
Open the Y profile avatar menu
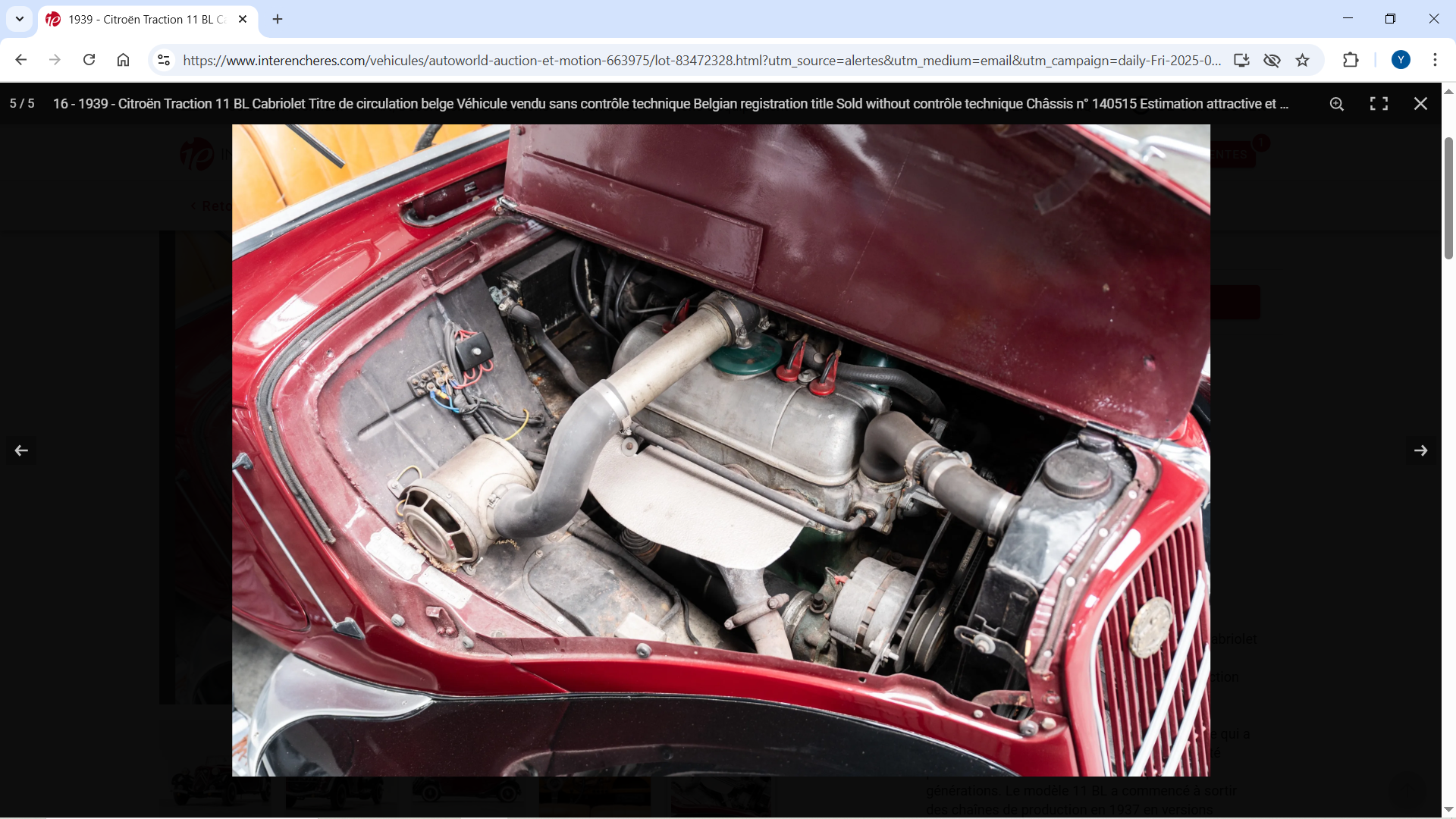point(1401,60)
